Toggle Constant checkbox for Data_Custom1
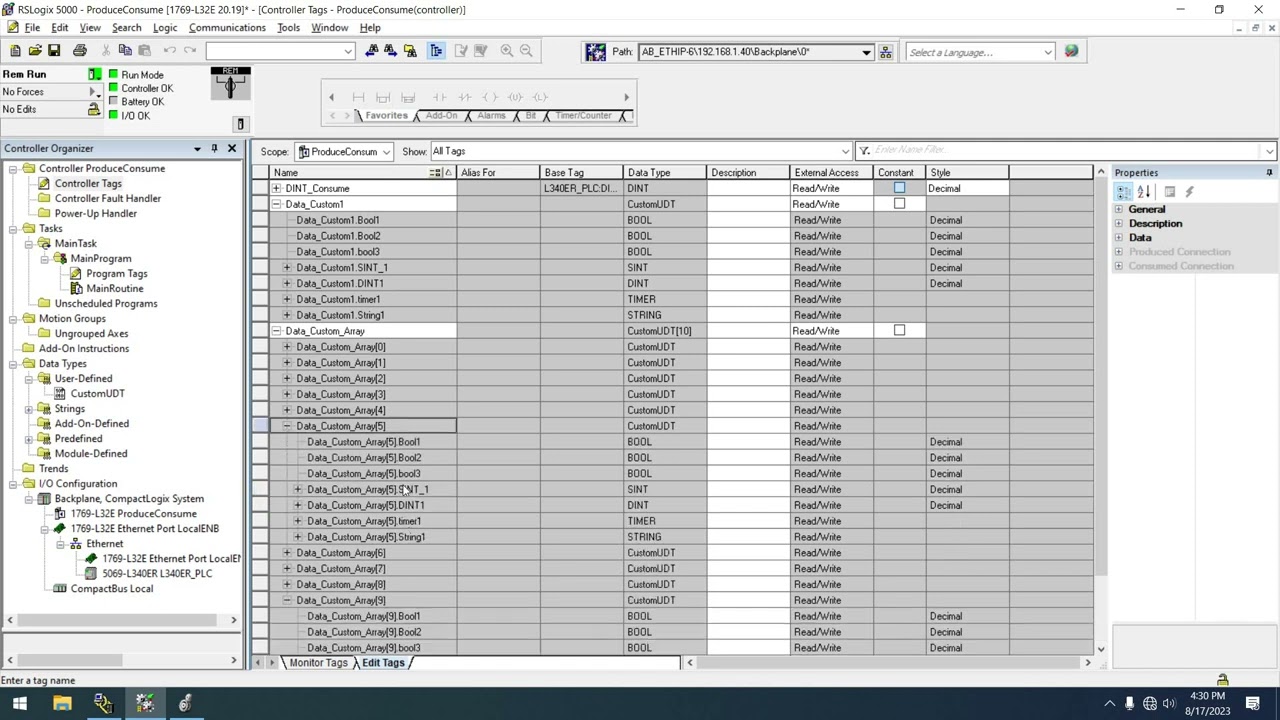This screenshot has width=1280, height=720. [x=899, y=204]
